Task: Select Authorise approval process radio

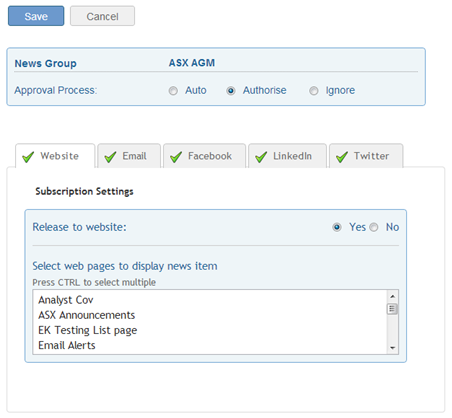Action: 231,91
